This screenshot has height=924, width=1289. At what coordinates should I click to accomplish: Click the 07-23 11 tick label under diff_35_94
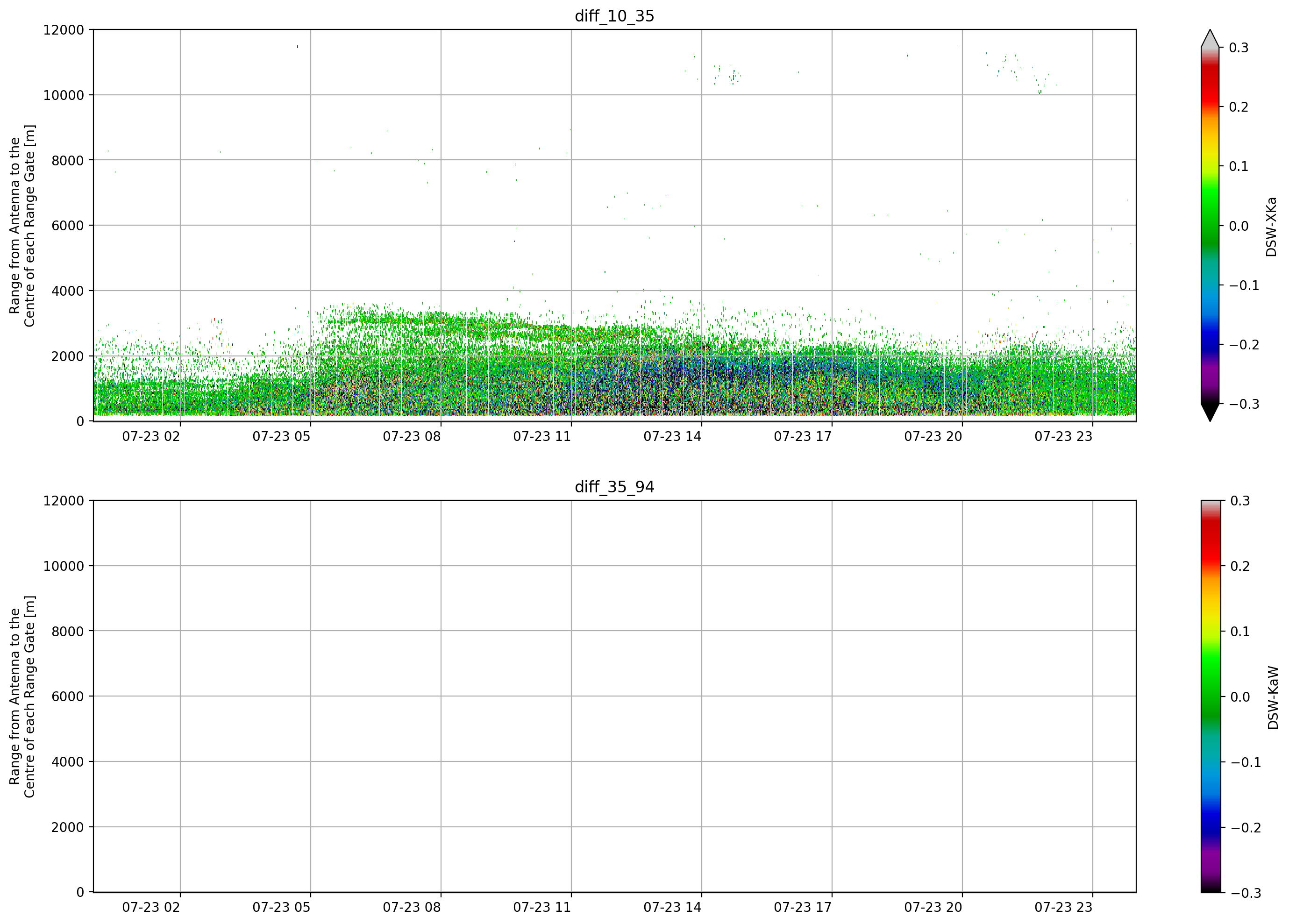[x=542, y=908]
